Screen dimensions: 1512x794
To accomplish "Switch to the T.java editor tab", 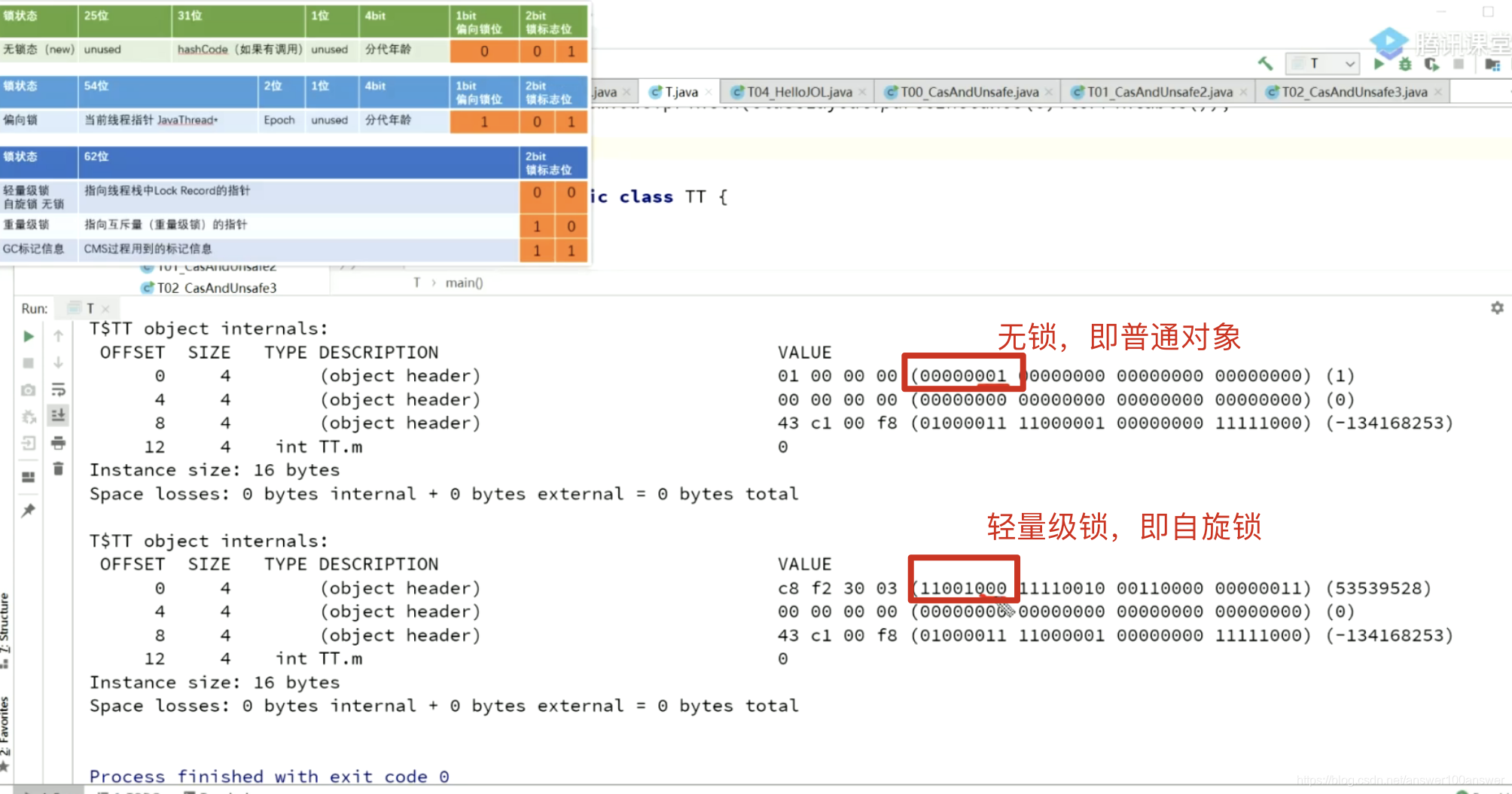I will [681, 92].
